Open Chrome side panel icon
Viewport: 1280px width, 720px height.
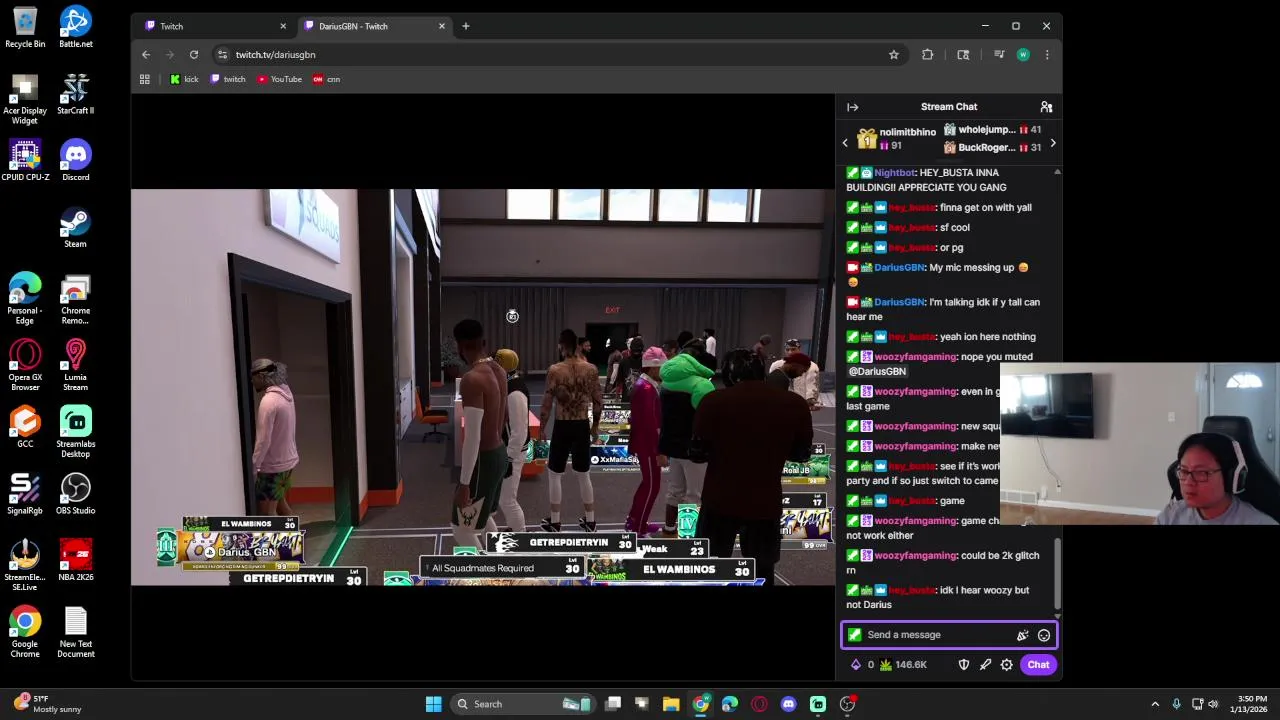click(x=963, y=55)
